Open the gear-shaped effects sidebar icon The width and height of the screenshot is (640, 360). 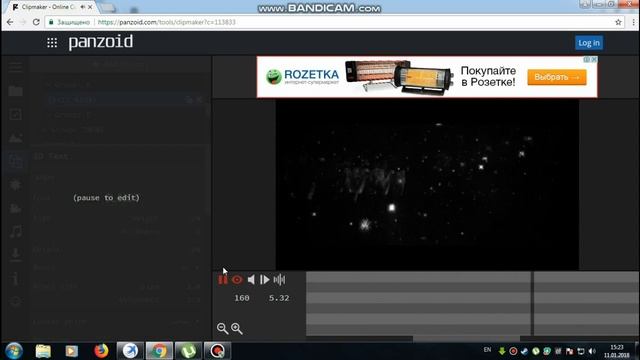(16, 184)
